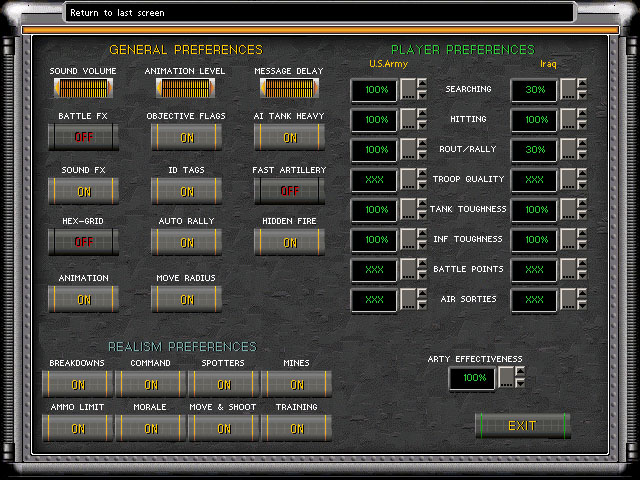The height and width of the screenshot is (480, 640).
Task: Decrease Iraq Battle Points down arrow
Action: tap(582, 275)
